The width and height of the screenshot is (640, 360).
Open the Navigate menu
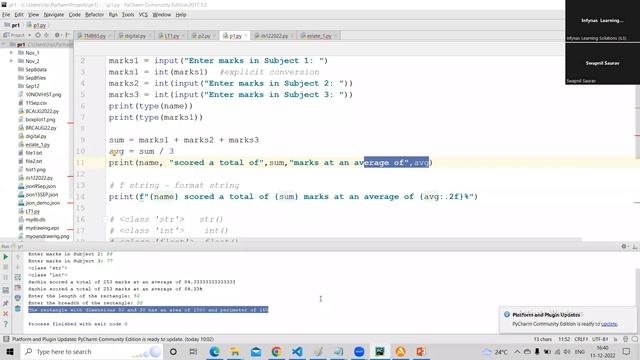[x=54, y=15]
